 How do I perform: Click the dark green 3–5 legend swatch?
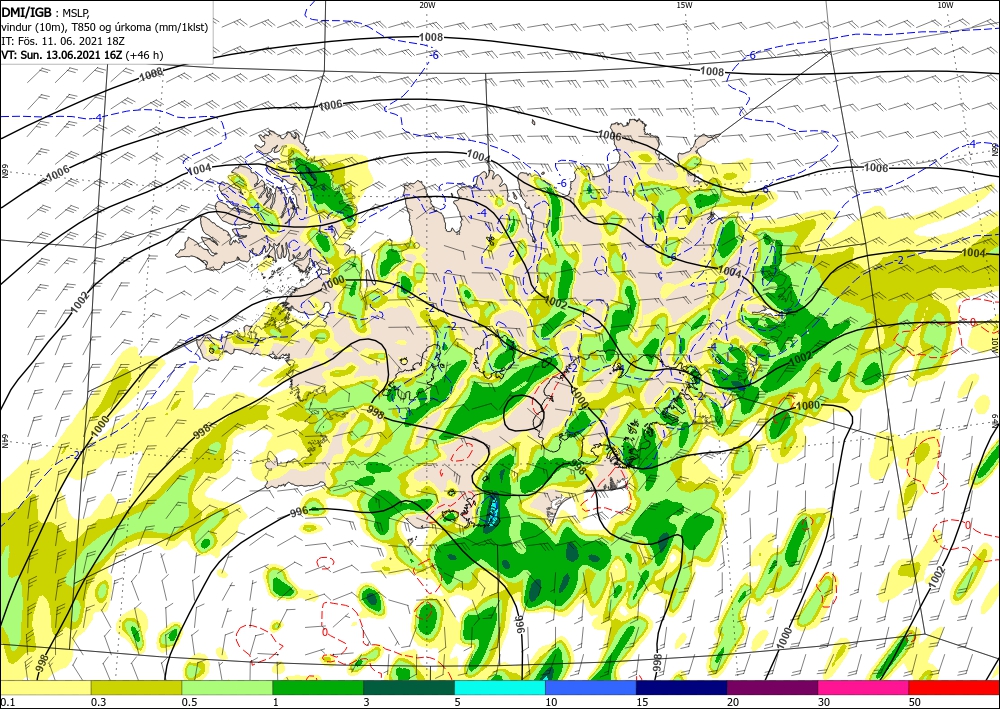[x=409, y=688]
